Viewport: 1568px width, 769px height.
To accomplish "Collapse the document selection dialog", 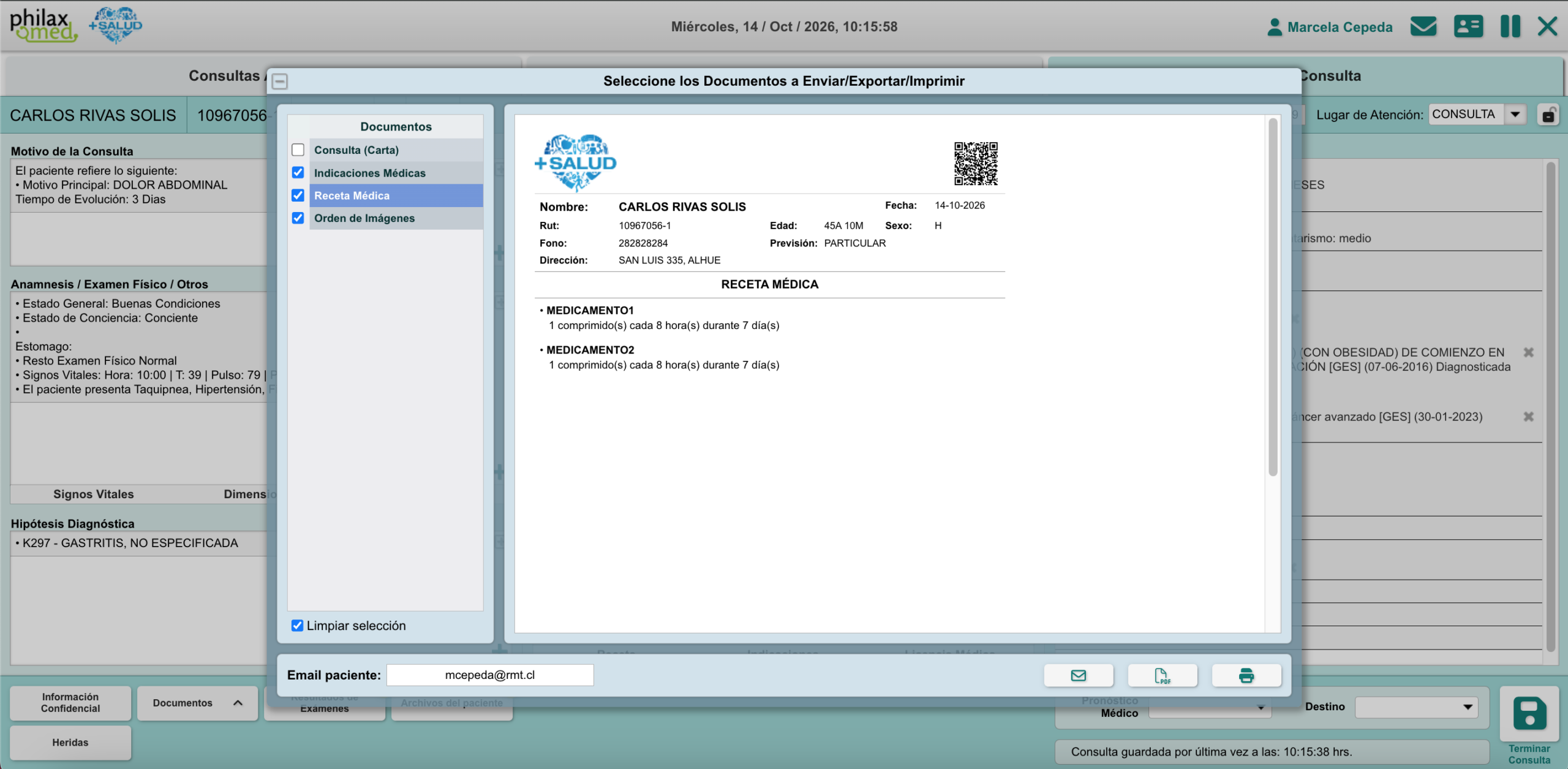I will click(280, 81).
